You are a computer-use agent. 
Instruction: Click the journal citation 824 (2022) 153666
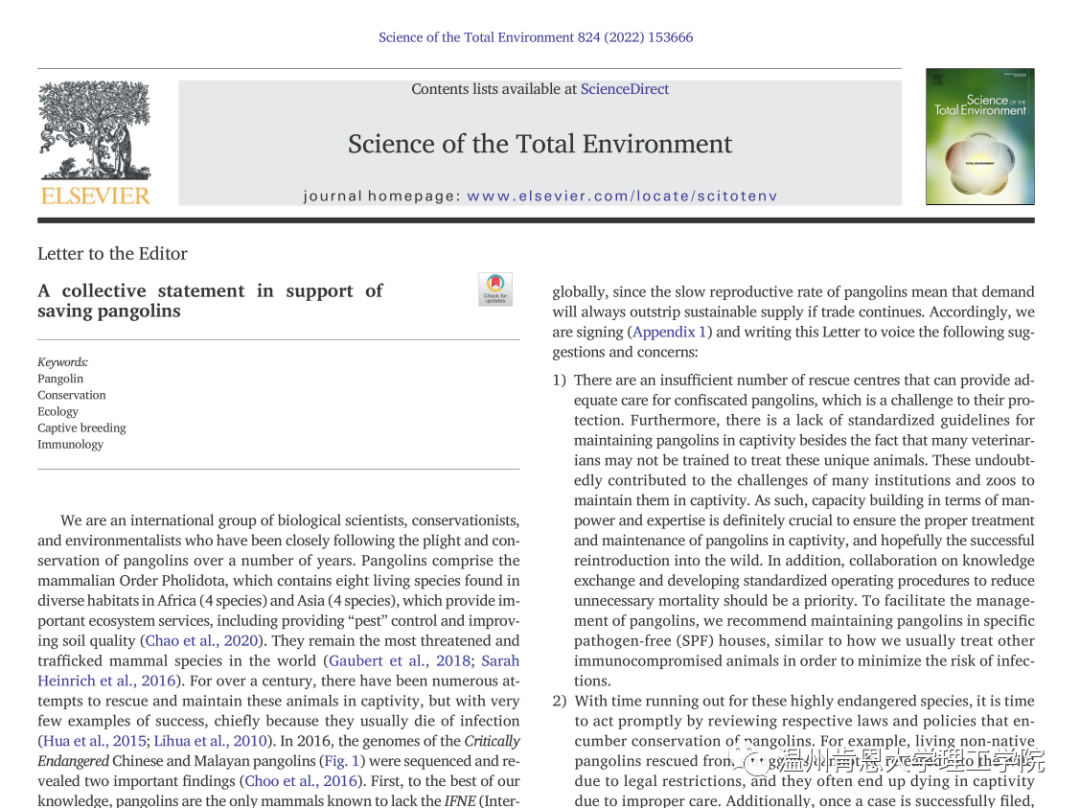click(x=536, y=37)
